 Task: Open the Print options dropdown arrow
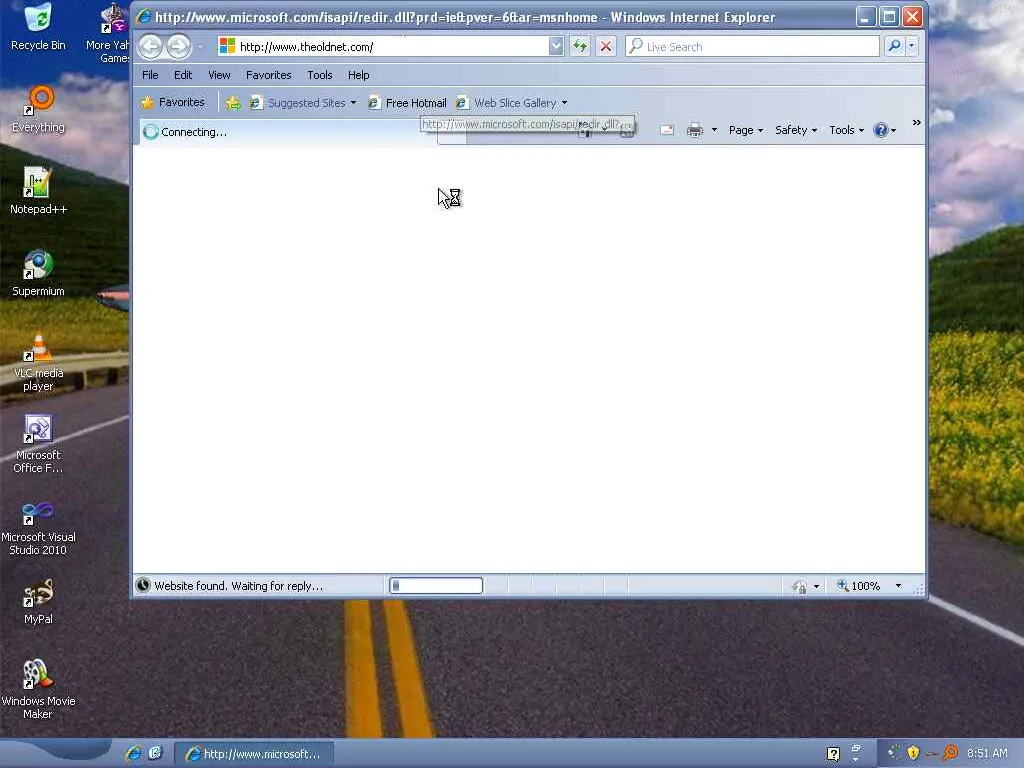[x=714, y=130]
